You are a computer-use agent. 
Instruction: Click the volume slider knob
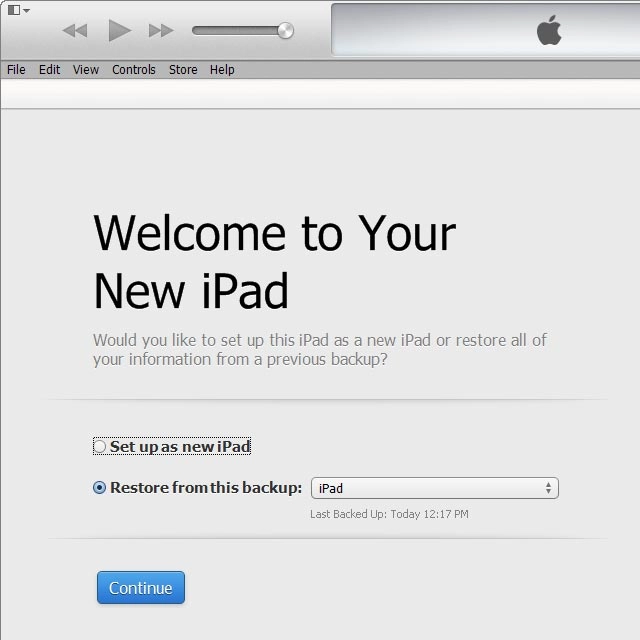[x=285, y=30]
